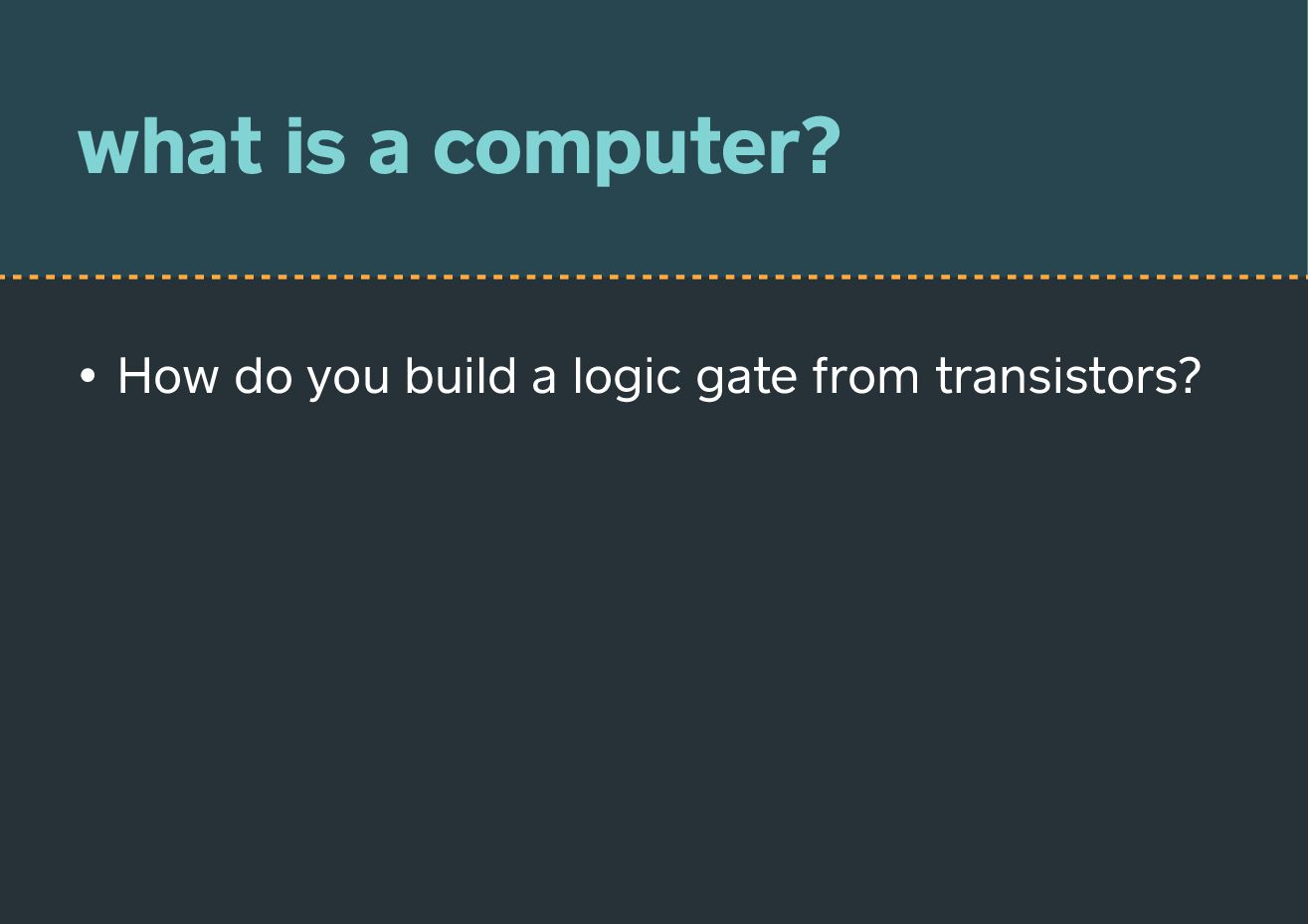
Task: Click the empty dark area below the bullet
Action: tap(654, 656)
